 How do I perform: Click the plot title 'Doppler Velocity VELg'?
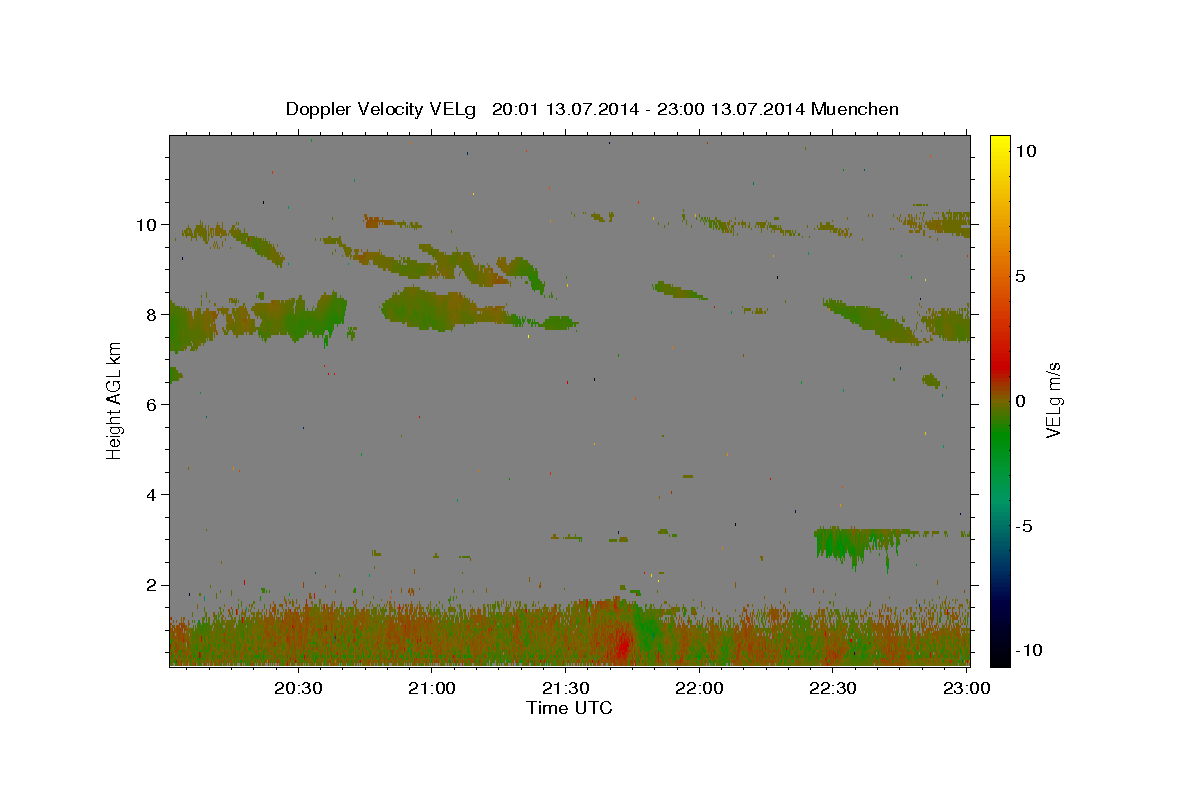point(381,109)
